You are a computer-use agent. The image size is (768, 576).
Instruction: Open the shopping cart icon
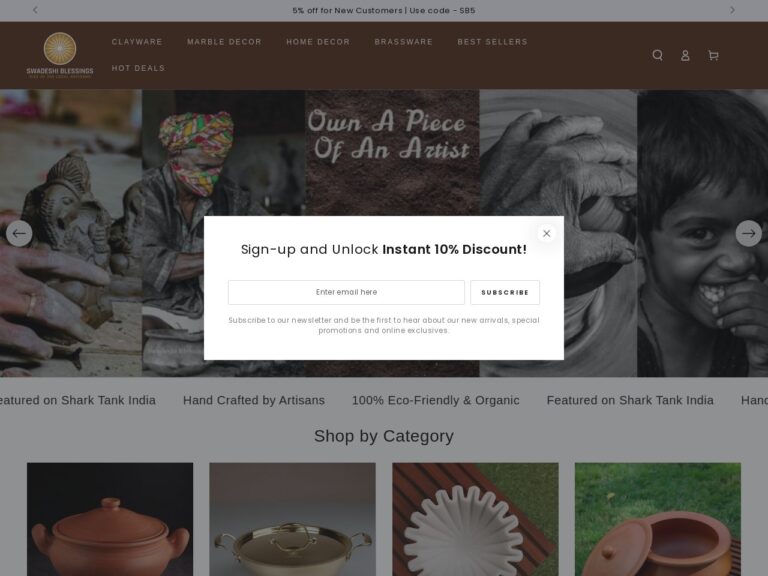click(713, 55)
